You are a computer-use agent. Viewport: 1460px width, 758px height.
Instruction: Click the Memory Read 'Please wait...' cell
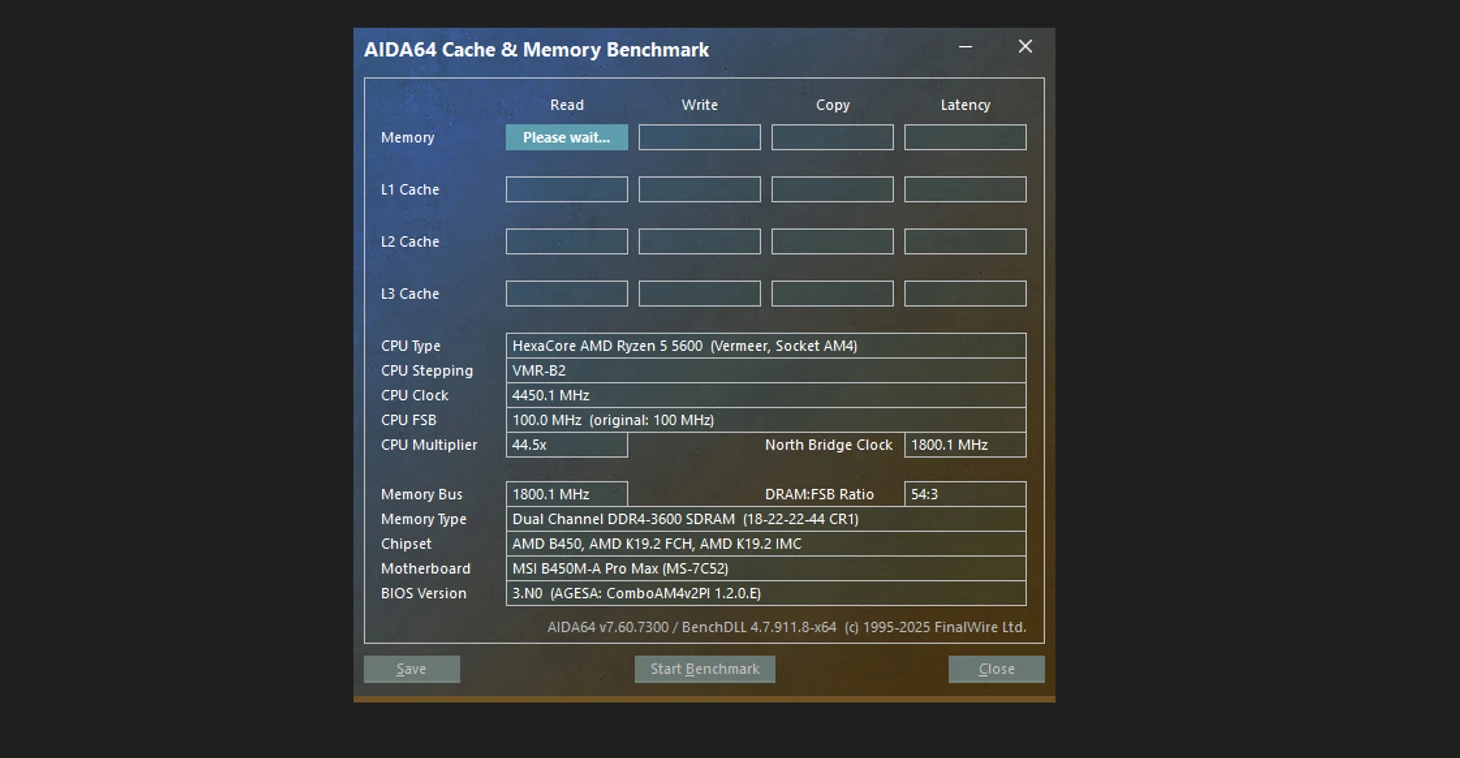[x=566, y=137]
